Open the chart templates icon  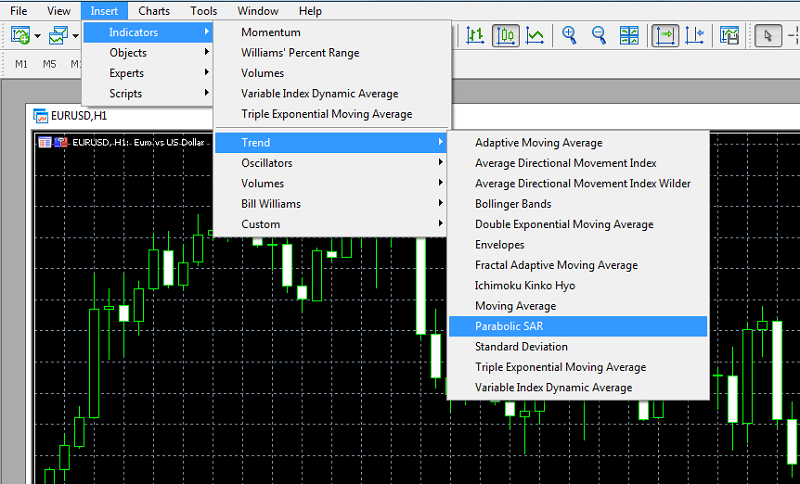point(730,36)
